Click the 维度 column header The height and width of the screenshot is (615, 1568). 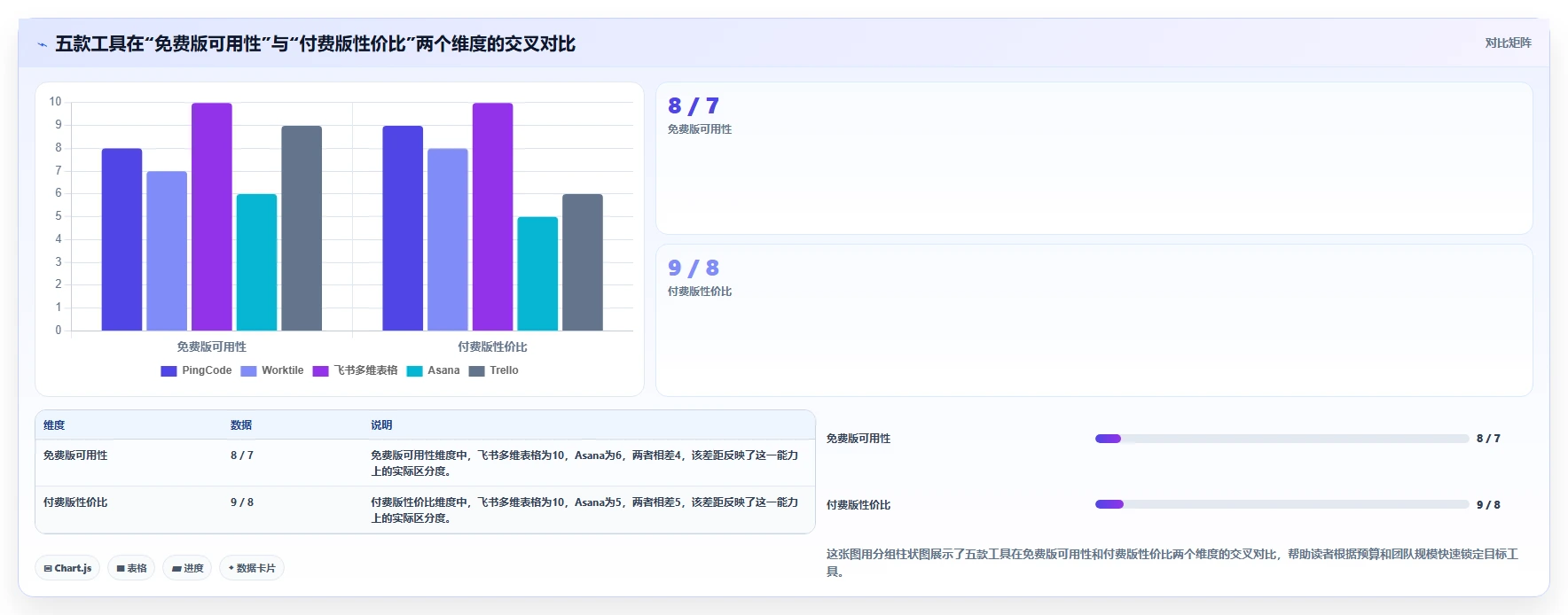(x=54, y=425)
